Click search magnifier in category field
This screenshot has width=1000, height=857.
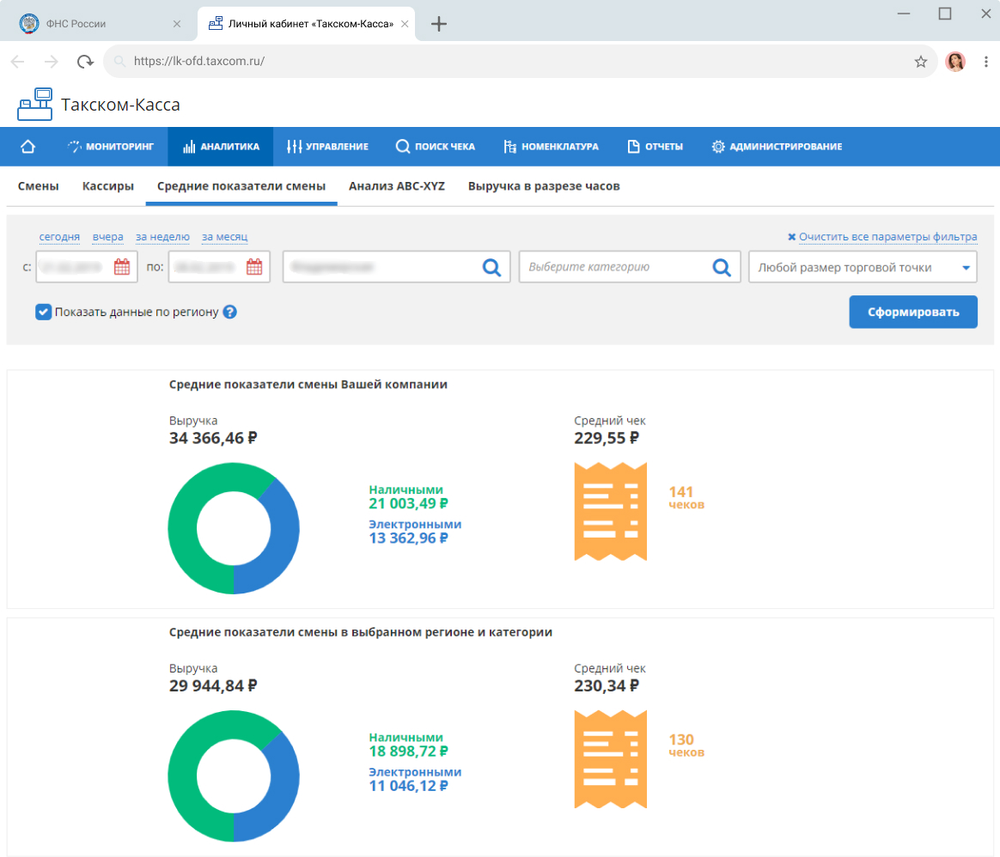click(721, 267)
